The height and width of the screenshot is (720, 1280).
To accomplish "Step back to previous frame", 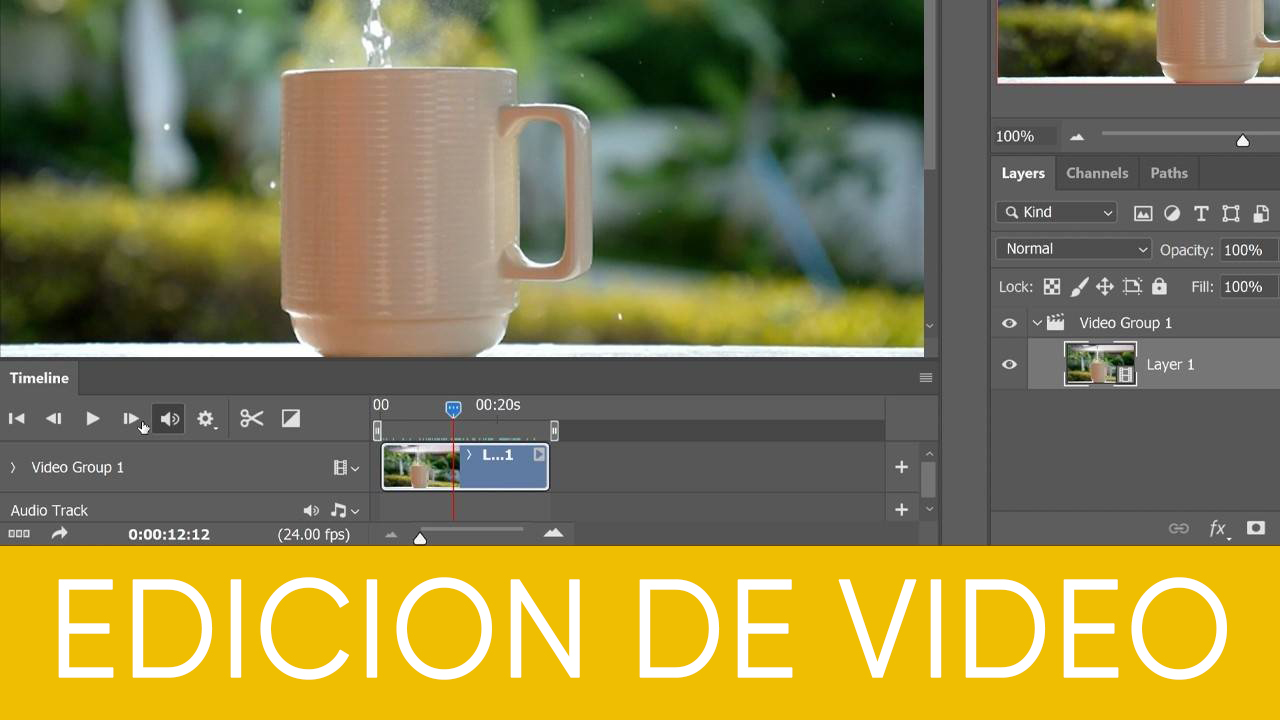I will point(54,419).
